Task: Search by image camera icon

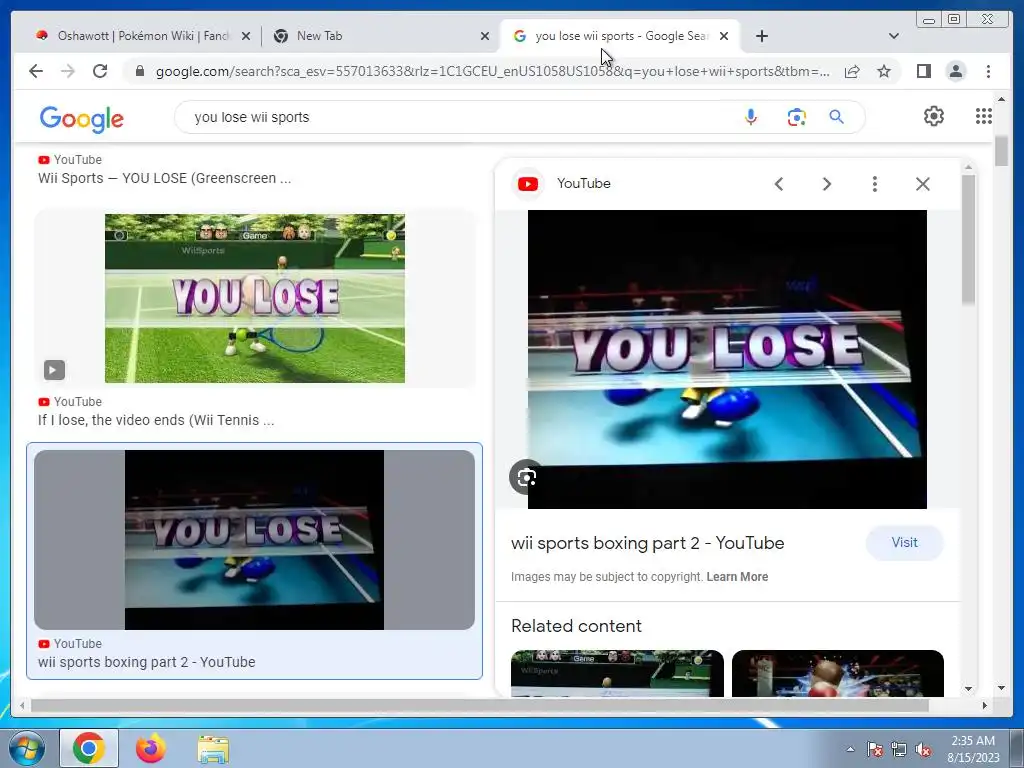Action: click(x=796, y=117)
